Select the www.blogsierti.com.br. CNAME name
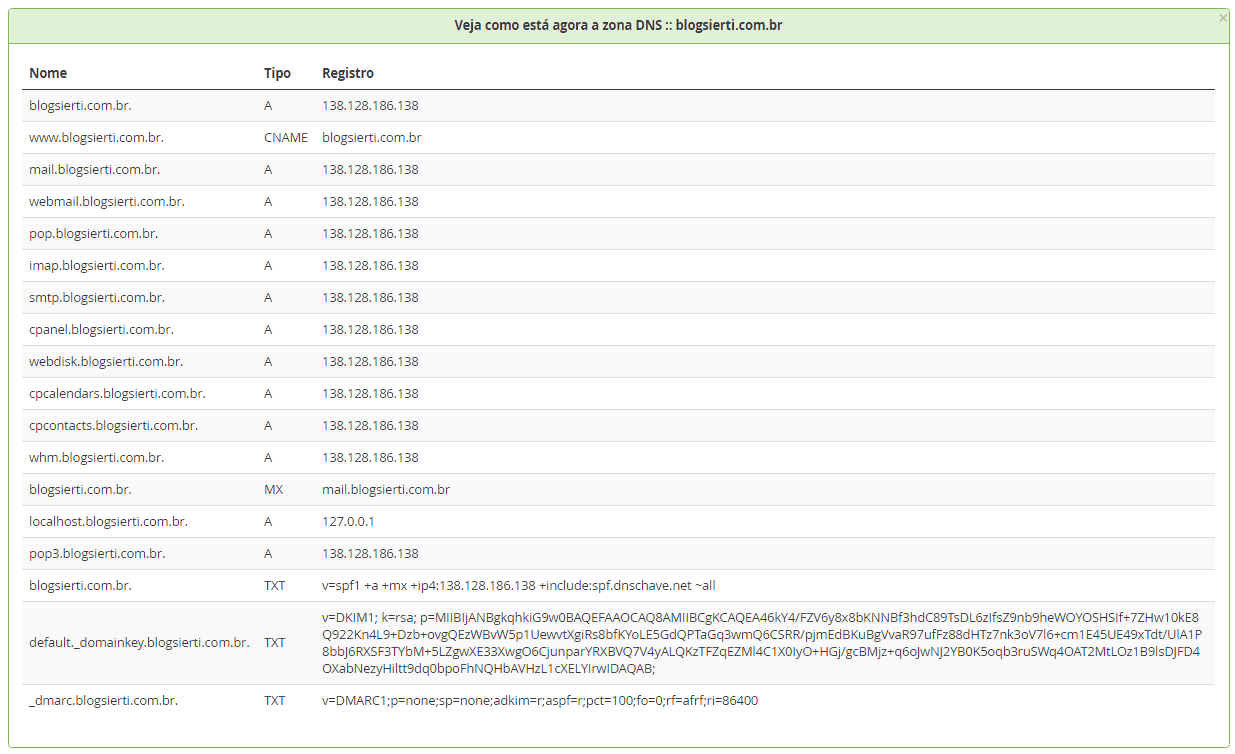Screen dimensions: 1235x754 tap(96, 137)
